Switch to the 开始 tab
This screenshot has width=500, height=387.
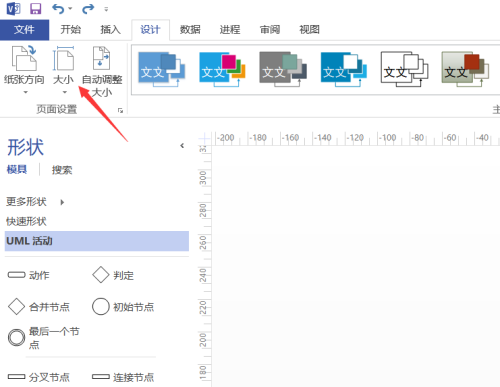[70, 30]
